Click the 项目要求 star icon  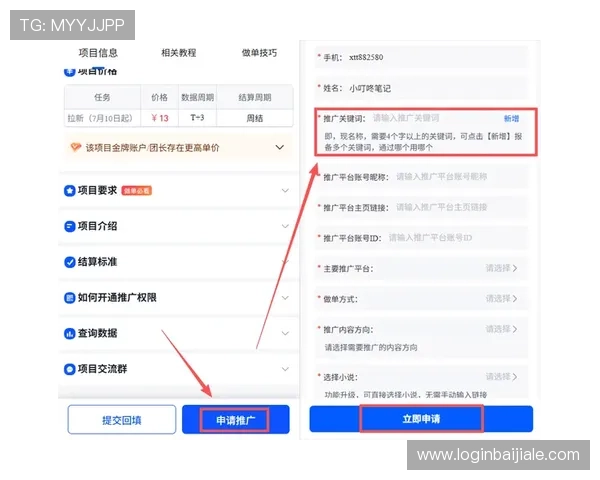69,191
